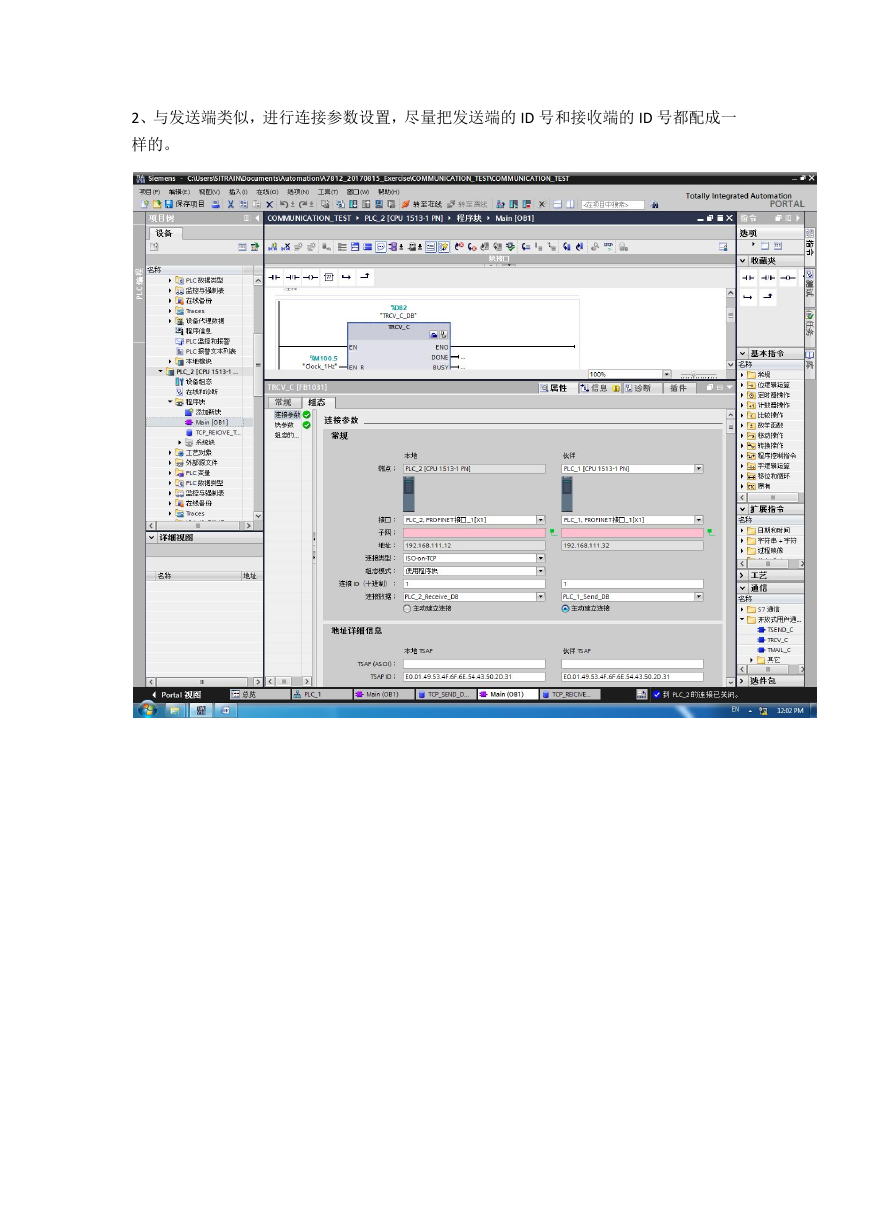The height and width of the screenshot is (1228, 869).
Task: Open the 组态模式 dropdown
Action: coord(541,571)
